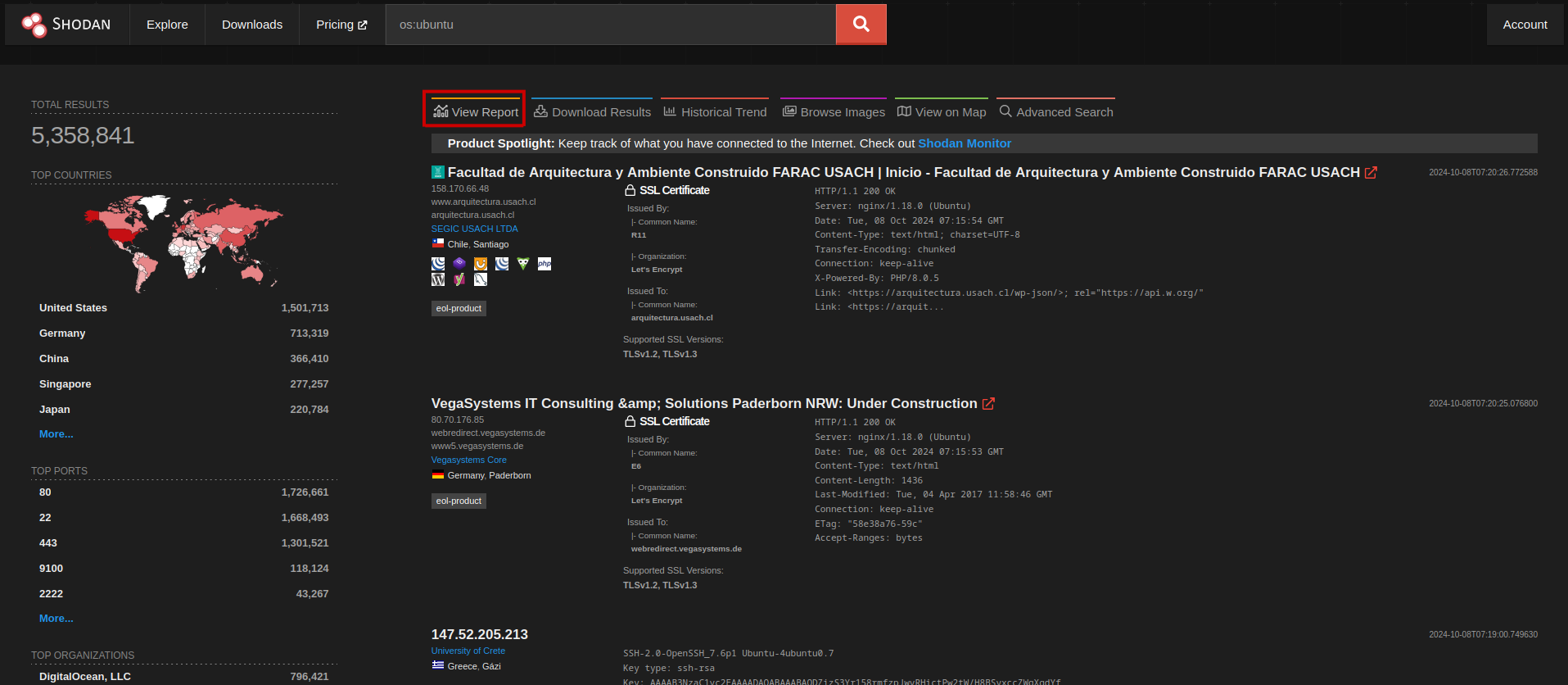
Task: Click padlock icon in VegaSystems SSL Certificate
Action: pyautogui.click(x=630, y=421)
